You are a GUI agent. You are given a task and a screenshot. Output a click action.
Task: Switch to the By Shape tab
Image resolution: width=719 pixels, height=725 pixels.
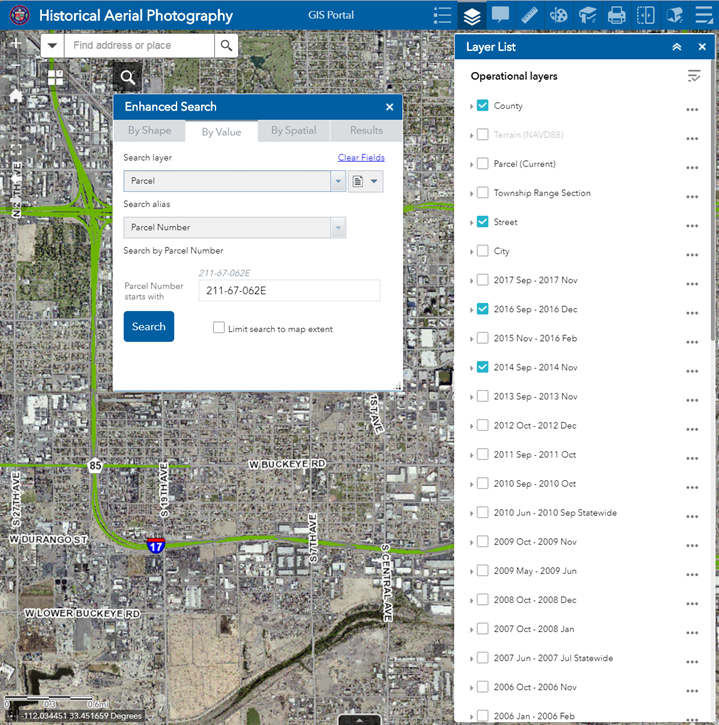[149, 131]
